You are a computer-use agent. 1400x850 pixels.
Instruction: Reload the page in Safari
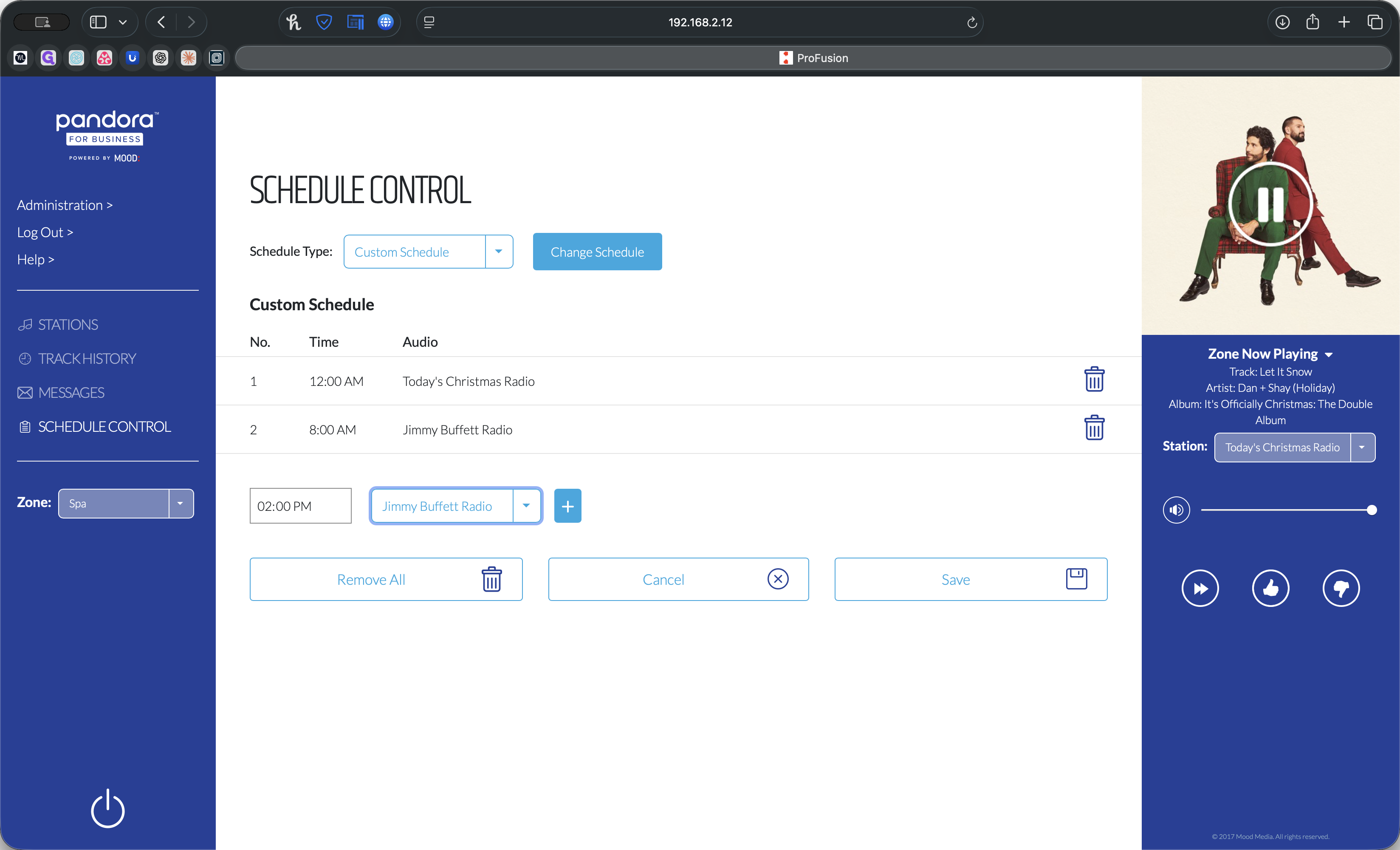(971, 22)
